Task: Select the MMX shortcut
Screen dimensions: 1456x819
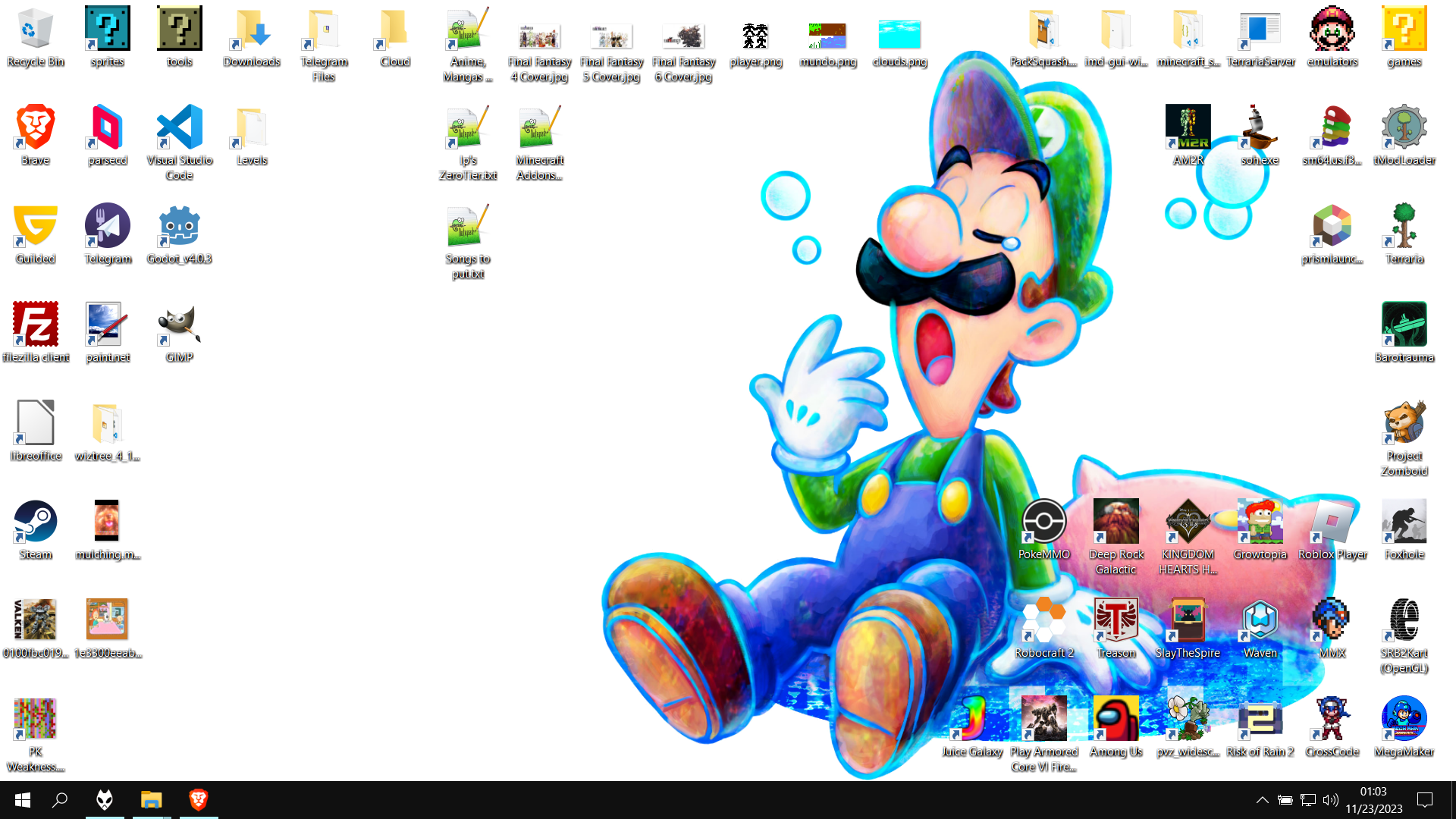Action: [x=1332, y=628]
